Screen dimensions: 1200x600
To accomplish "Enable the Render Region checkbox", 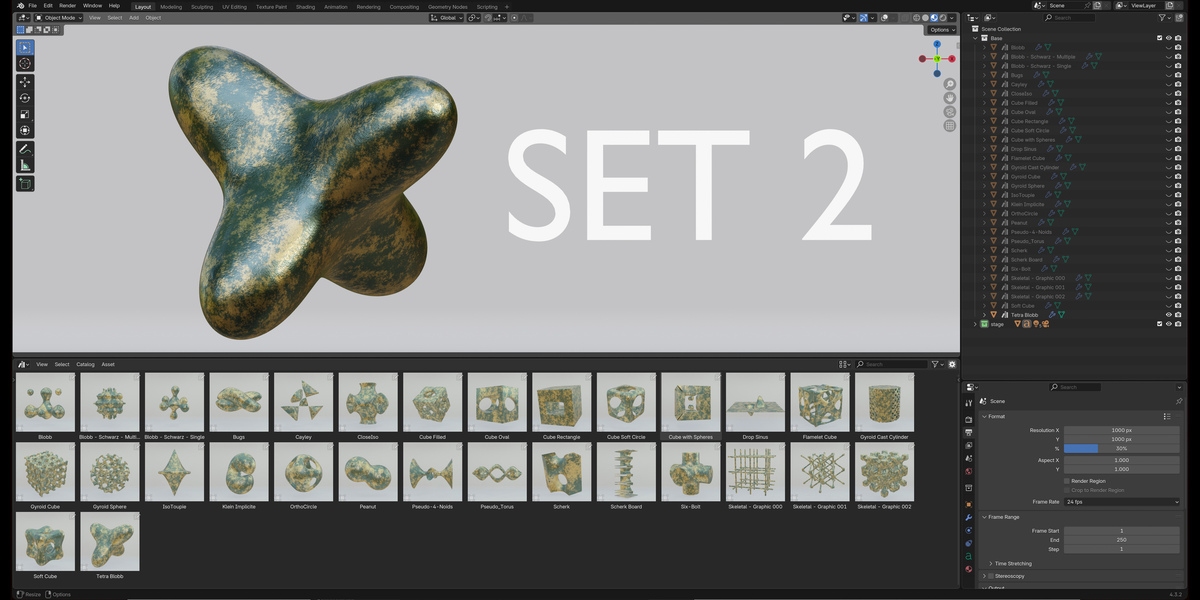I will pos(1067,481).
